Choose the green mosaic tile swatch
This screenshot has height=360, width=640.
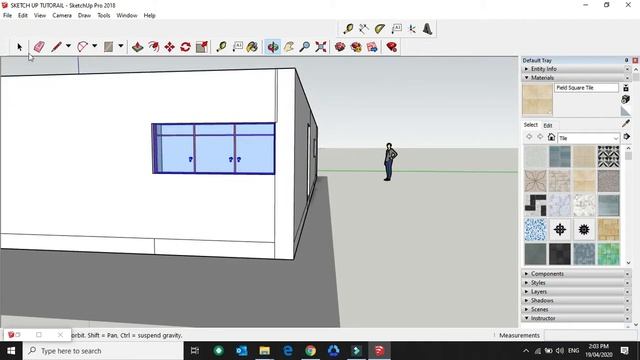[x=608, y=253]
